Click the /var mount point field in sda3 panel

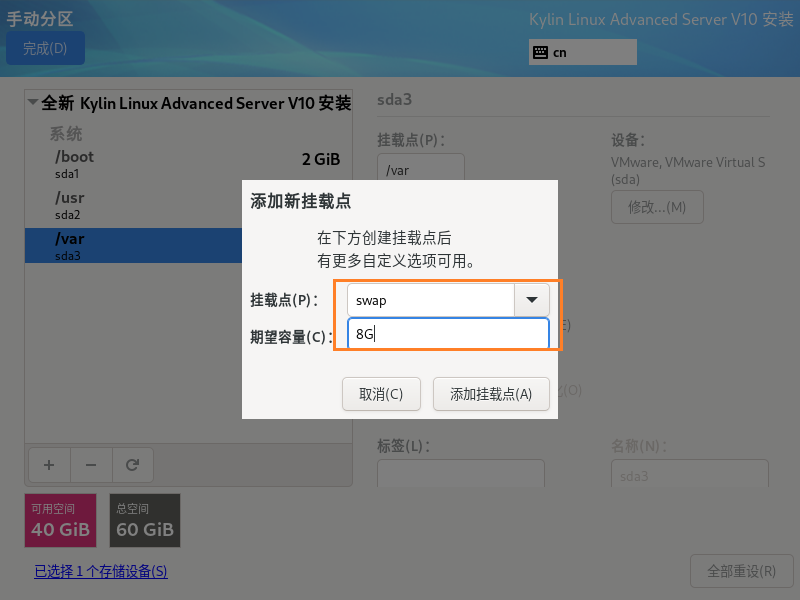(x=421, y=167)
